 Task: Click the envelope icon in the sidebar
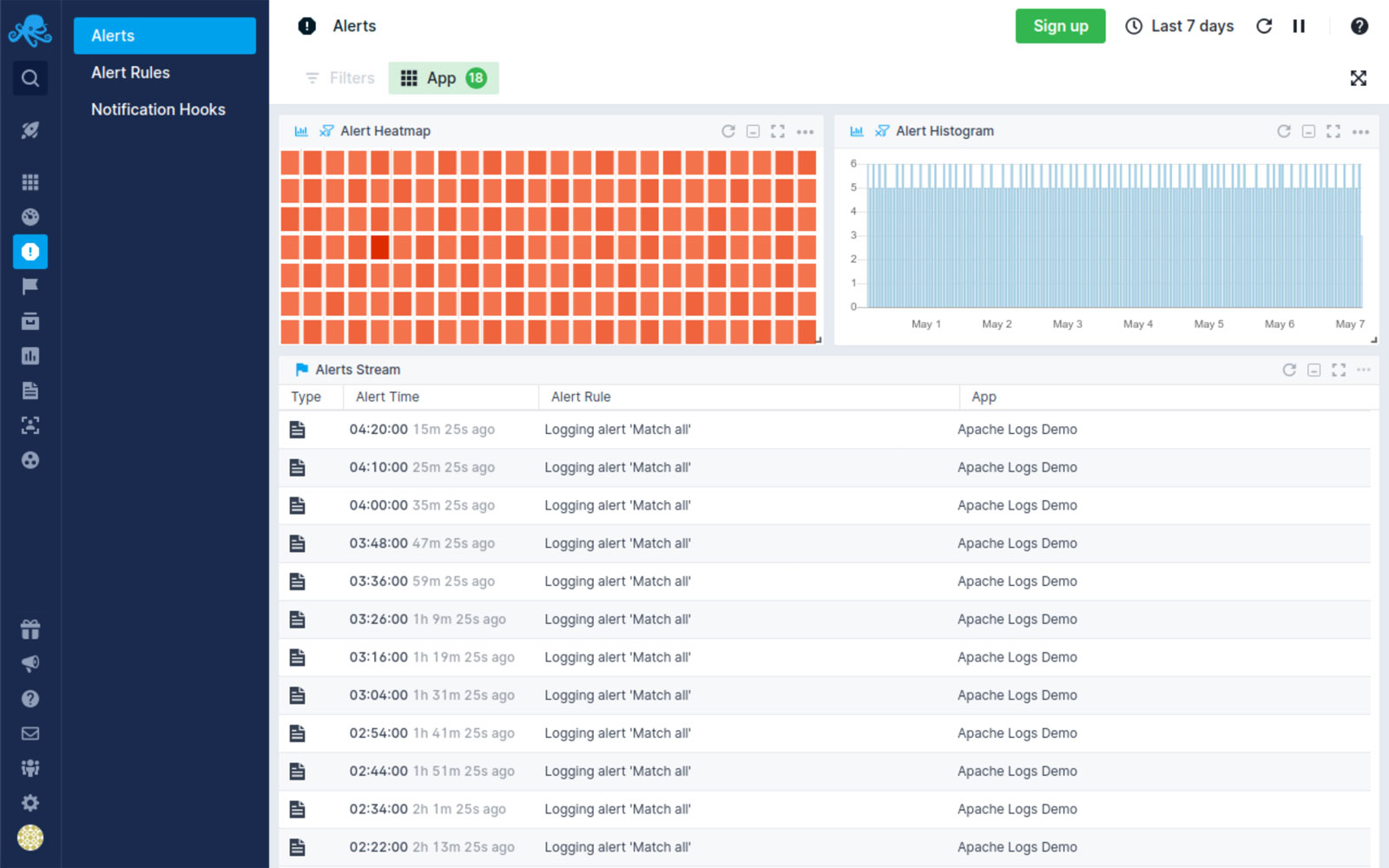tap(30, 733)
